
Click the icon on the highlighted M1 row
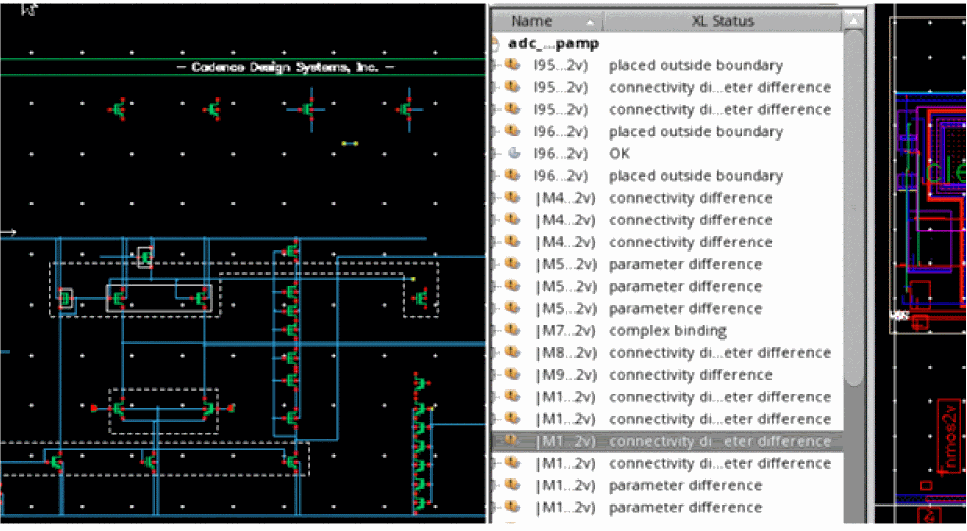(x=513, y=441)
